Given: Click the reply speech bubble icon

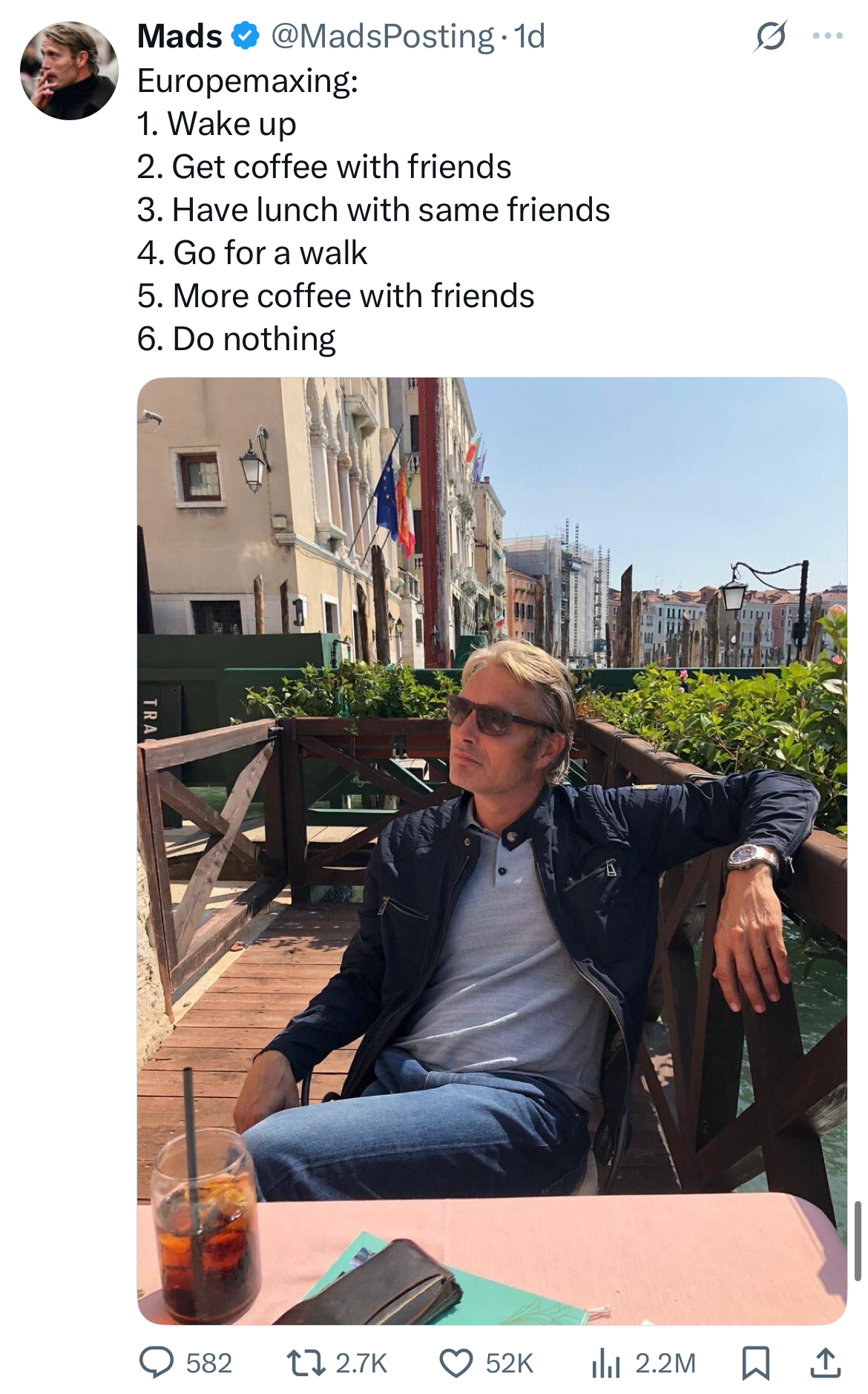Looking at the screenshot, I should (x=157, y=1363).
